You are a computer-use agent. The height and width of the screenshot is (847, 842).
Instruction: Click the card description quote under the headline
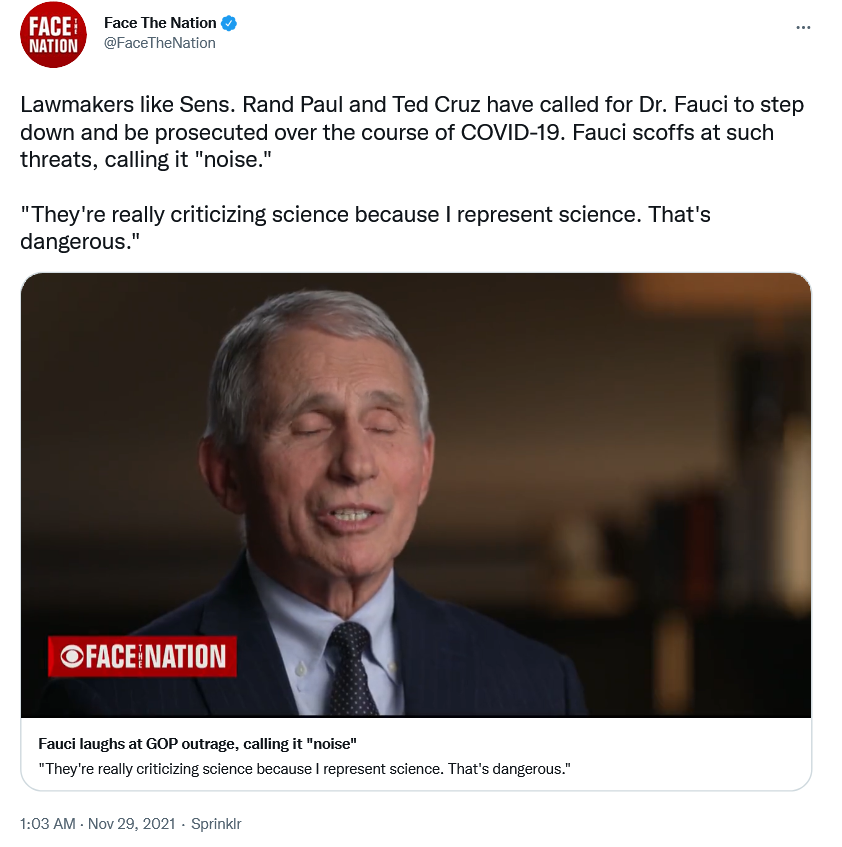pos(304,768)
